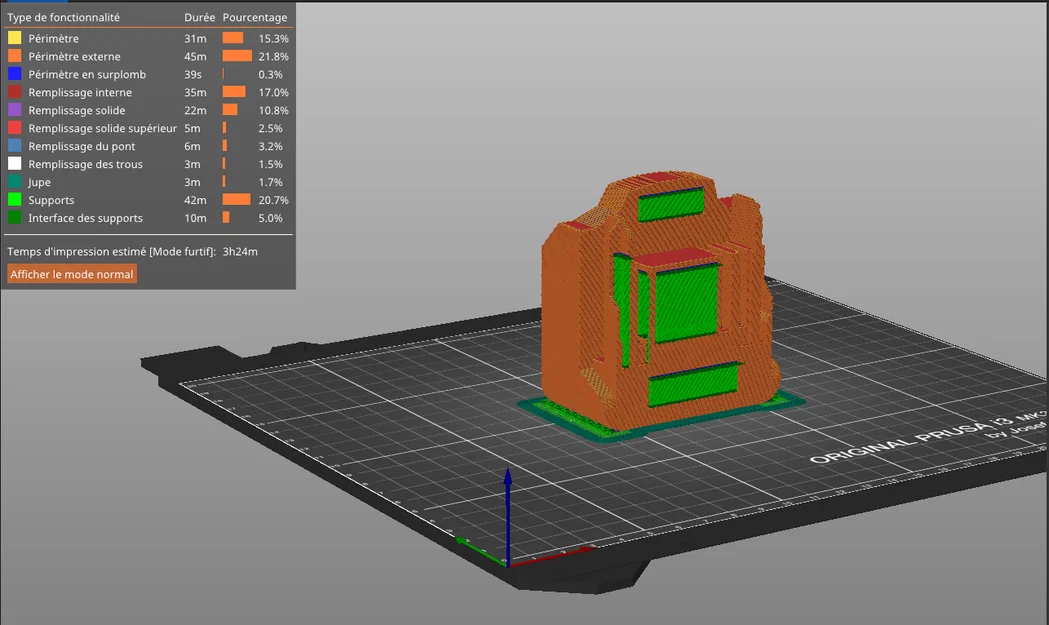The width and height of the screenshot is (1049, 625).
Task: Select the 'Remplissage des trous' label
Action: coord(85,165)
